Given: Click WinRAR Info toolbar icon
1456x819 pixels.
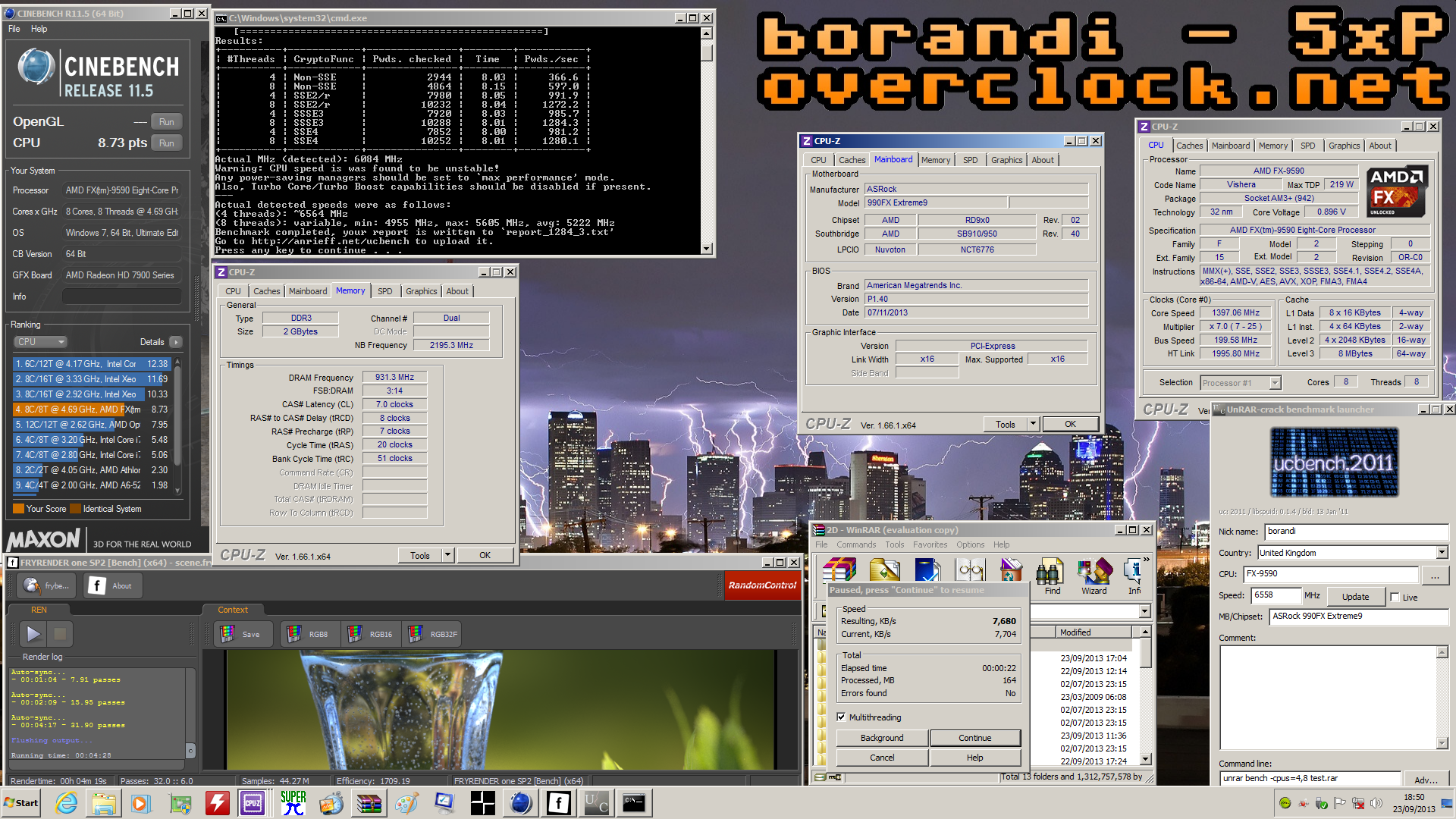Looking at the screenshot, I should tap(1134, 576).
